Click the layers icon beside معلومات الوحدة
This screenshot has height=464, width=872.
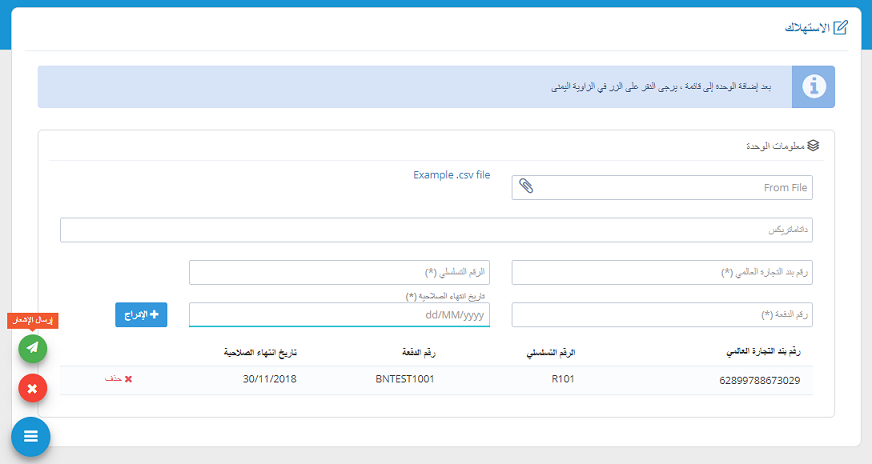click(813, 145)
